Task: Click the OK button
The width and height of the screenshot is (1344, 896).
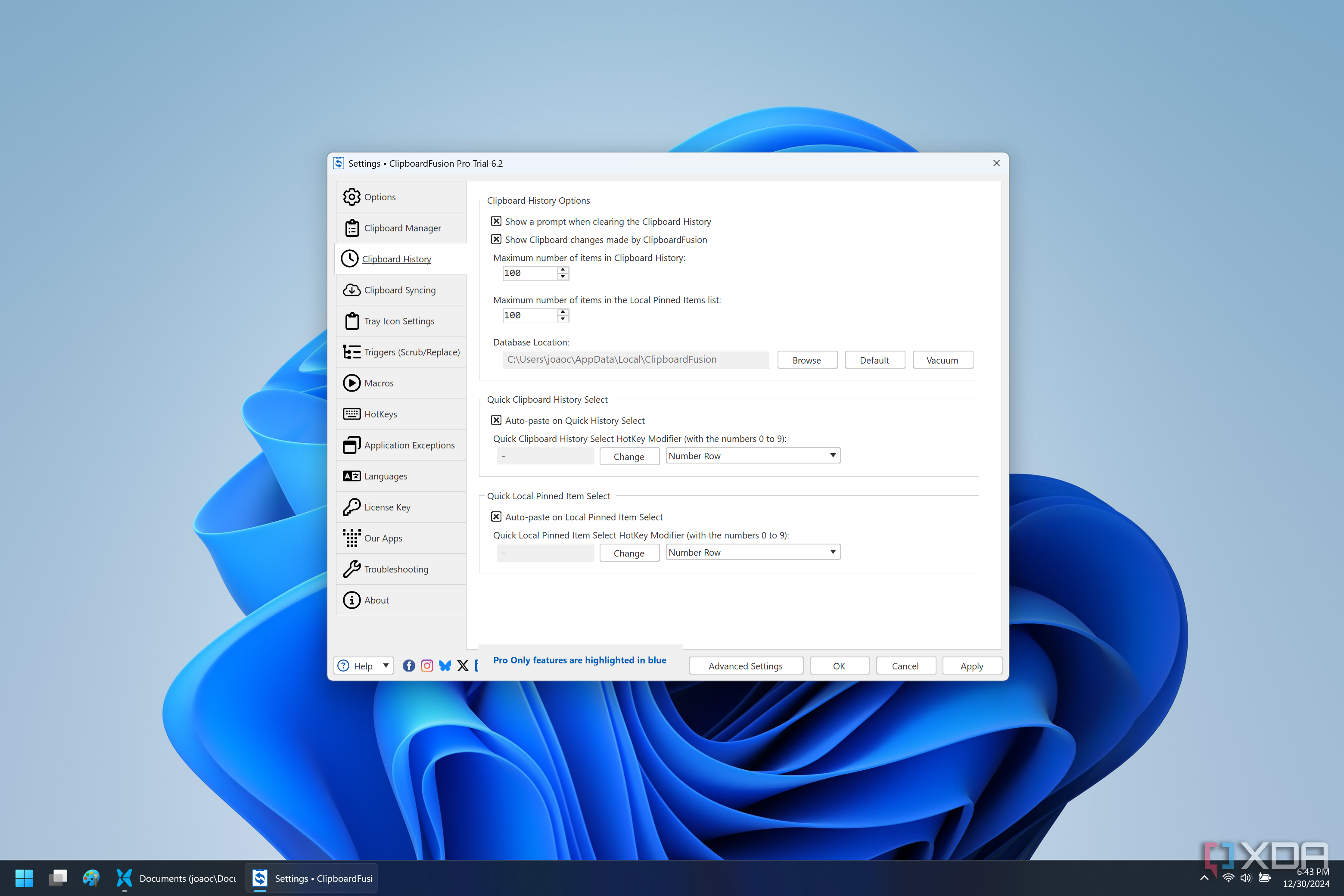Action: click(840, 666)
